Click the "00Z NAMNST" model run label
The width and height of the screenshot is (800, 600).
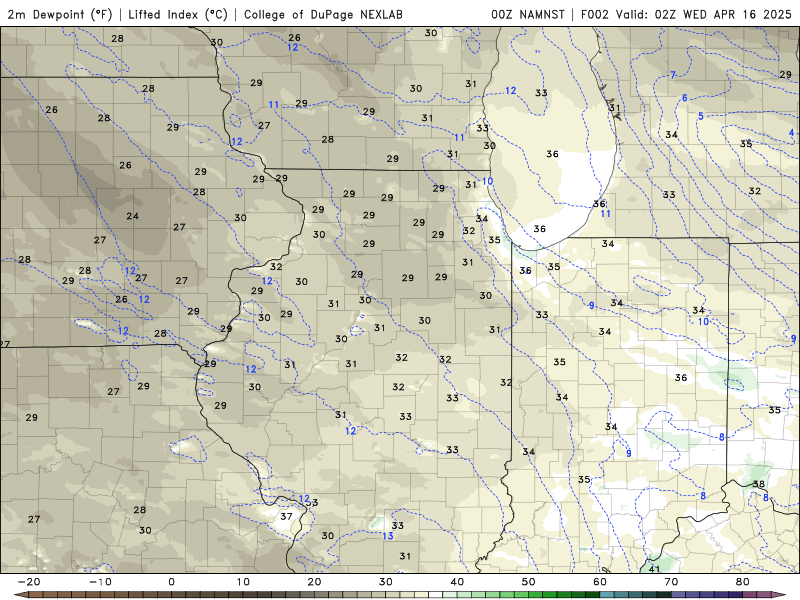pos(528,14)
